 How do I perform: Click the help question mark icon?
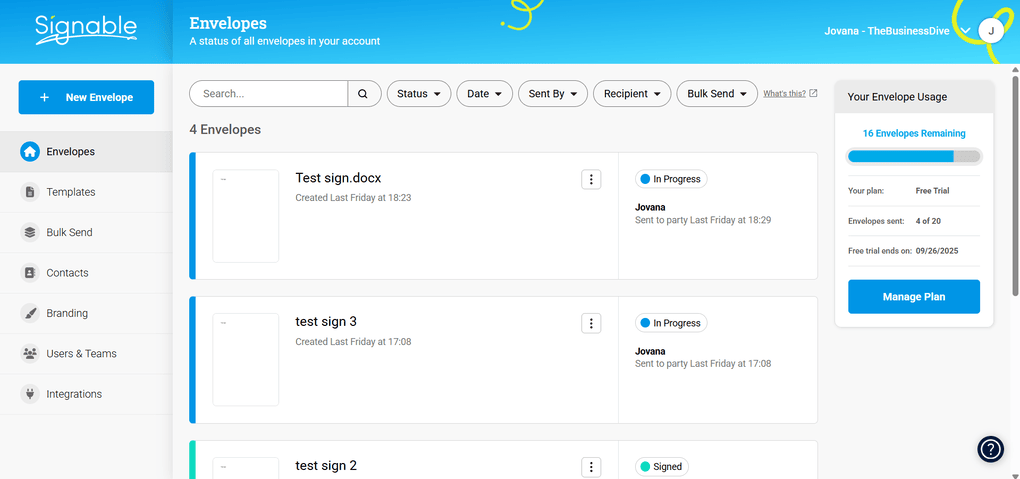click(989, 449)
